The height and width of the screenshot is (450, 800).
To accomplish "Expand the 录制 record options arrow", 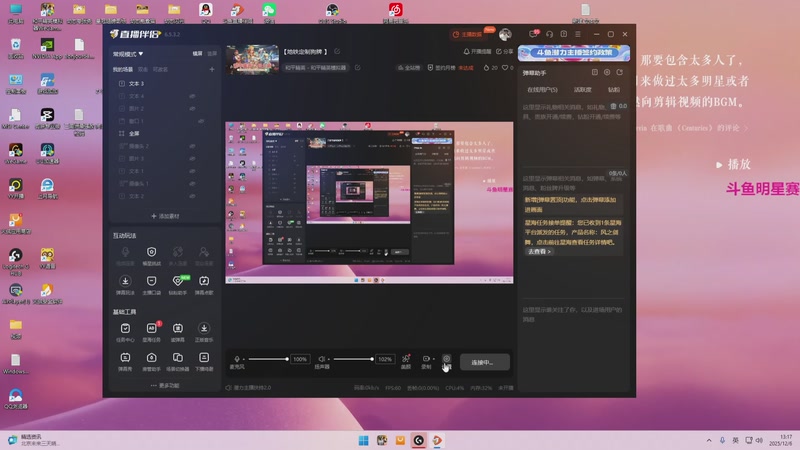I will [434, 359].
